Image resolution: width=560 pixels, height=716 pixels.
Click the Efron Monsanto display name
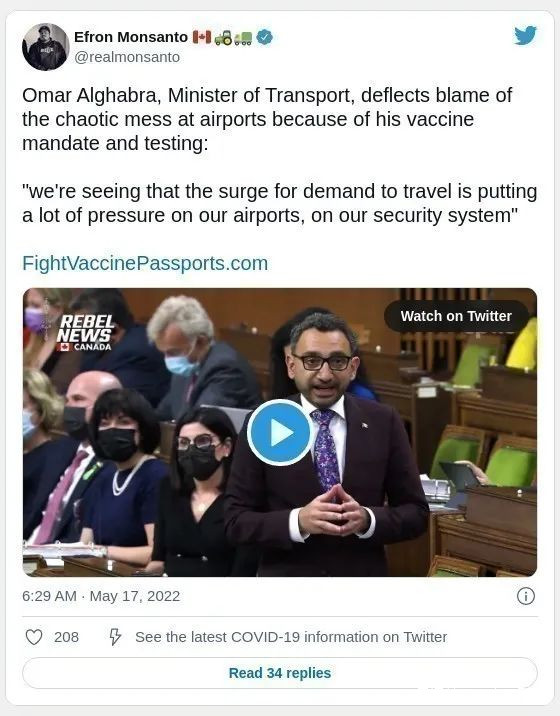[x=131, y=37]
